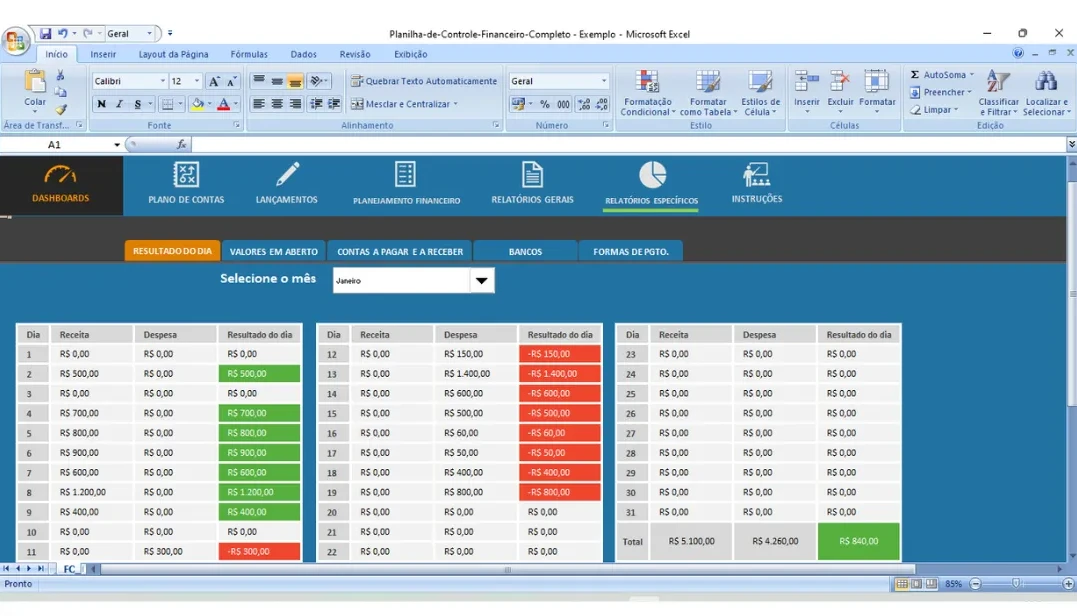Select the Valores em Aberto tab

point(274,252)
